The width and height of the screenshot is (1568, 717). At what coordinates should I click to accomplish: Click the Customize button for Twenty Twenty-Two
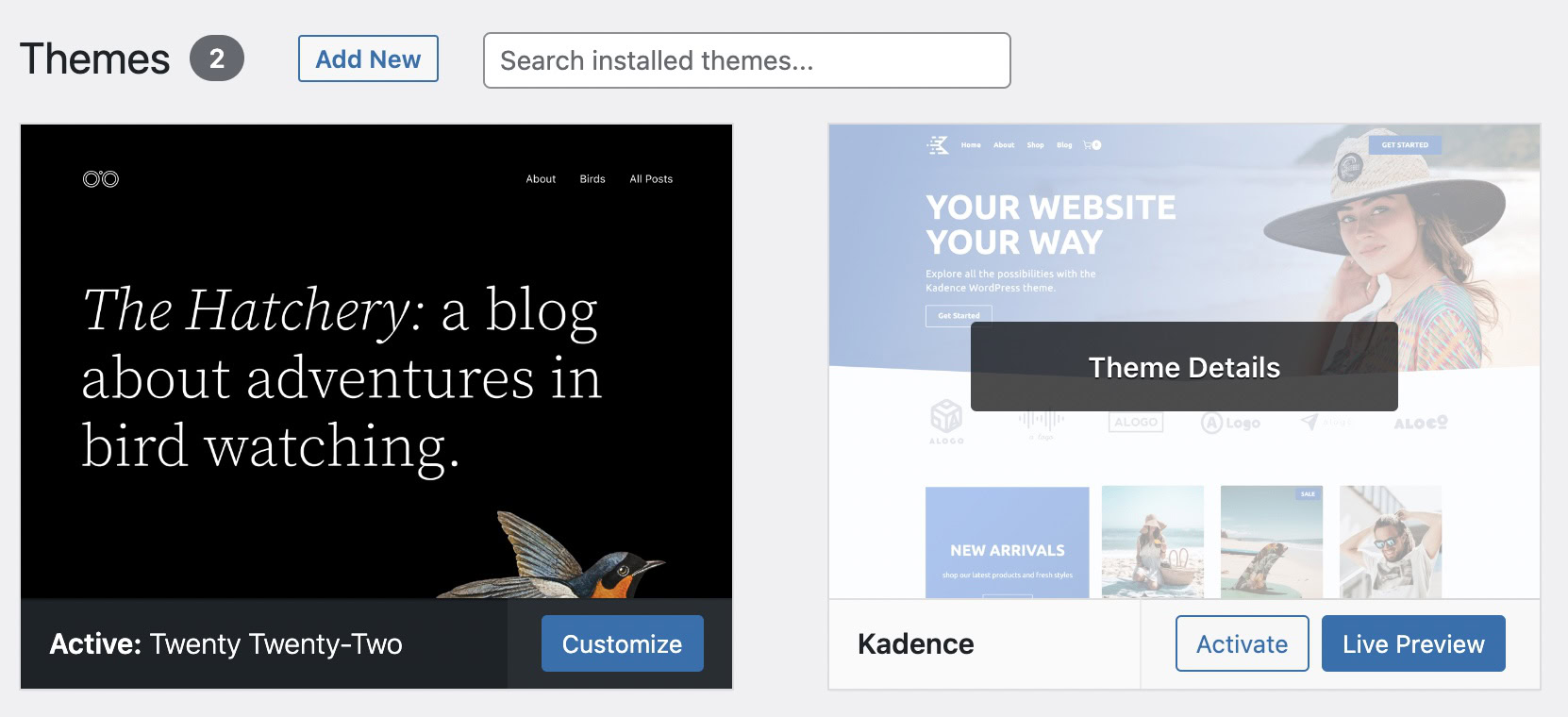pyautogui.click(x=622, y=643)
